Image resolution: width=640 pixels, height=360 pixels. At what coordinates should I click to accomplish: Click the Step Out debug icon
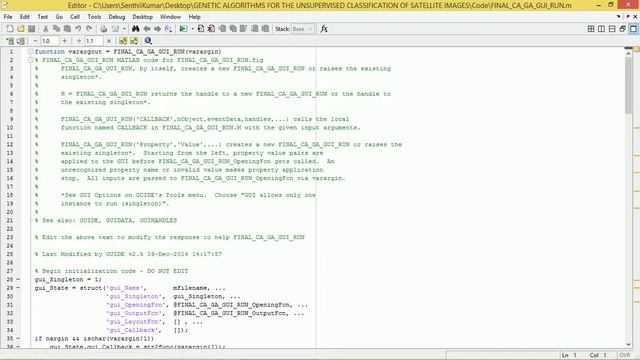pos(243,29)
